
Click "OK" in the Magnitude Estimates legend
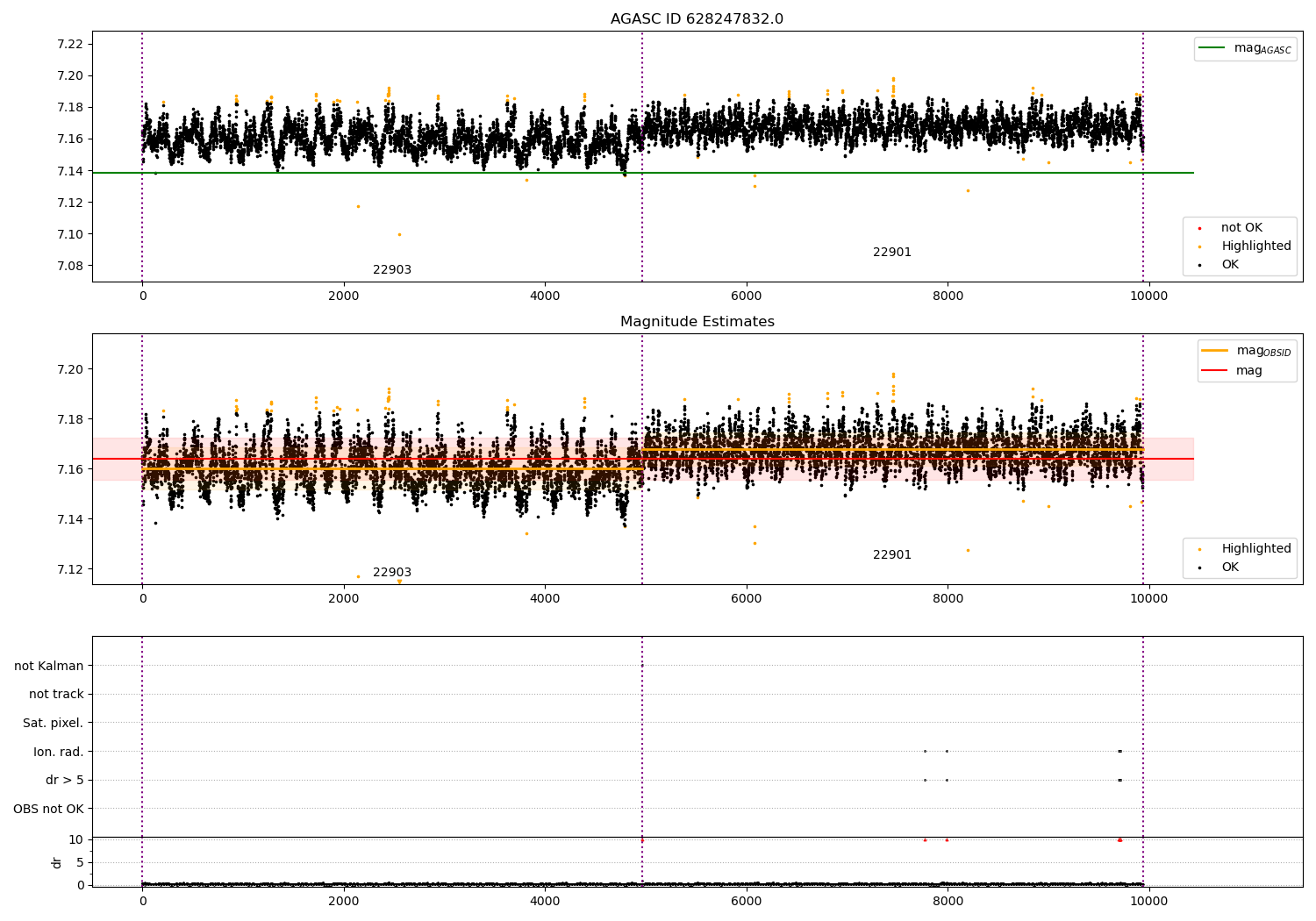coord(1230,568)
